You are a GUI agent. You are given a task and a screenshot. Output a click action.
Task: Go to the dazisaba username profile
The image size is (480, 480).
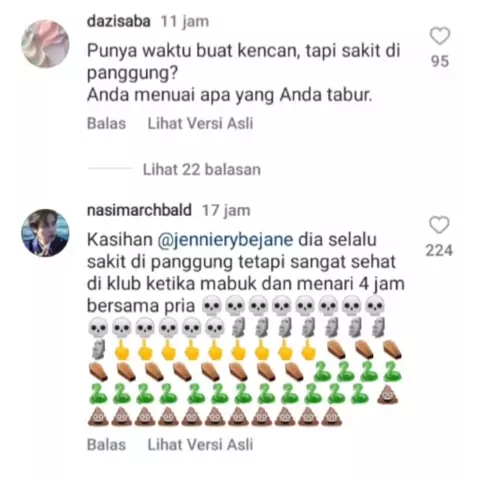pyautogui.click(x=119, y=21)
